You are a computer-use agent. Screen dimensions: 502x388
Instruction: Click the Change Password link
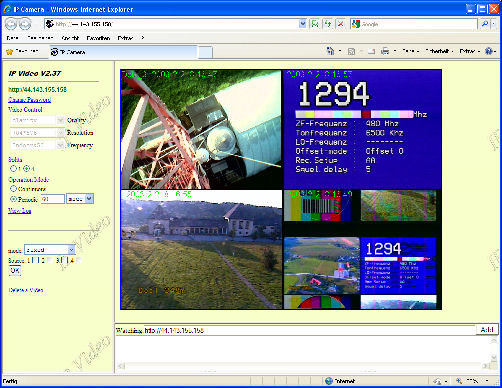(29, 100)
